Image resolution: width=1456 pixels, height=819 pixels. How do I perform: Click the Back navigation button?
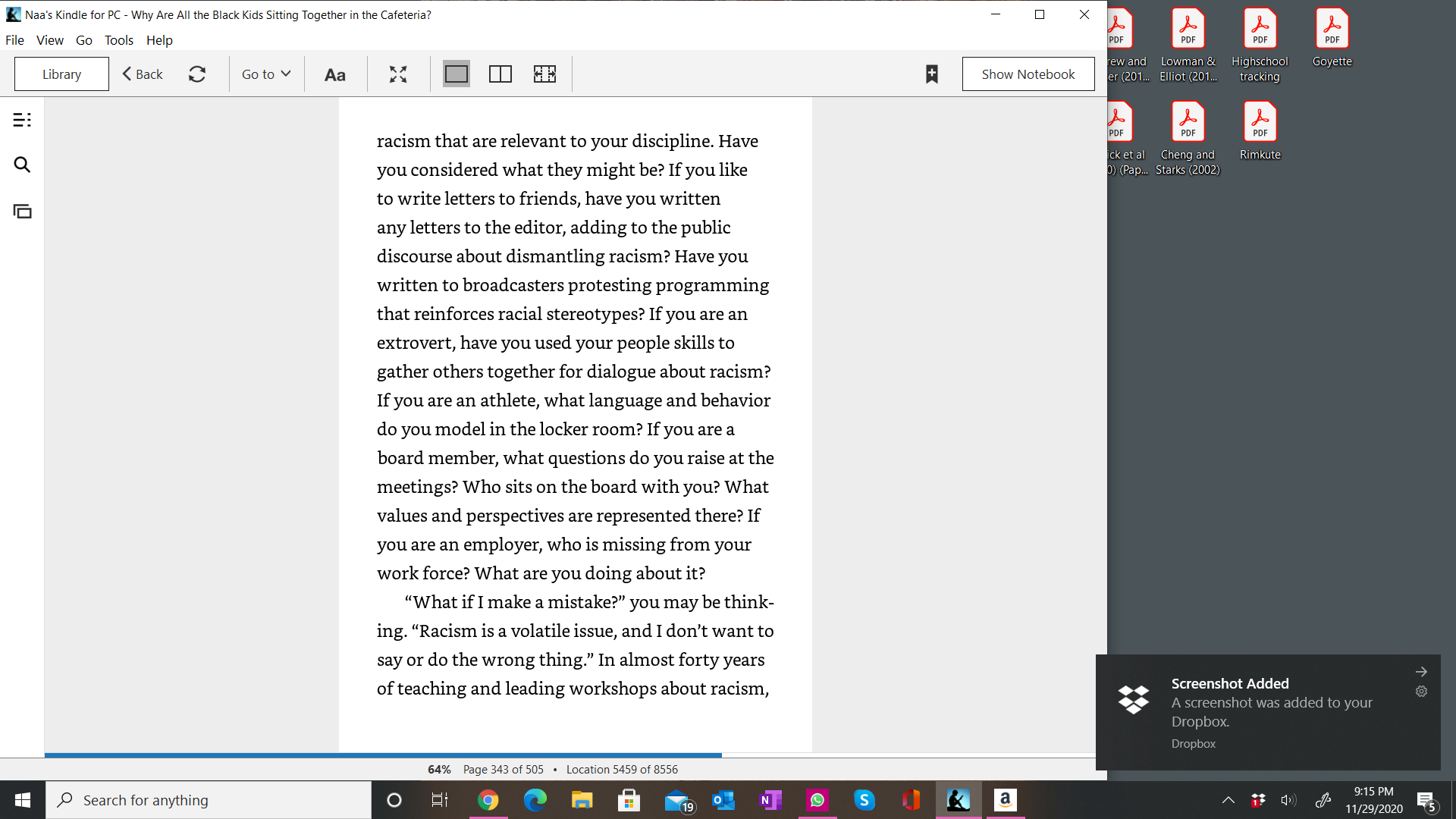click(143, 74)
